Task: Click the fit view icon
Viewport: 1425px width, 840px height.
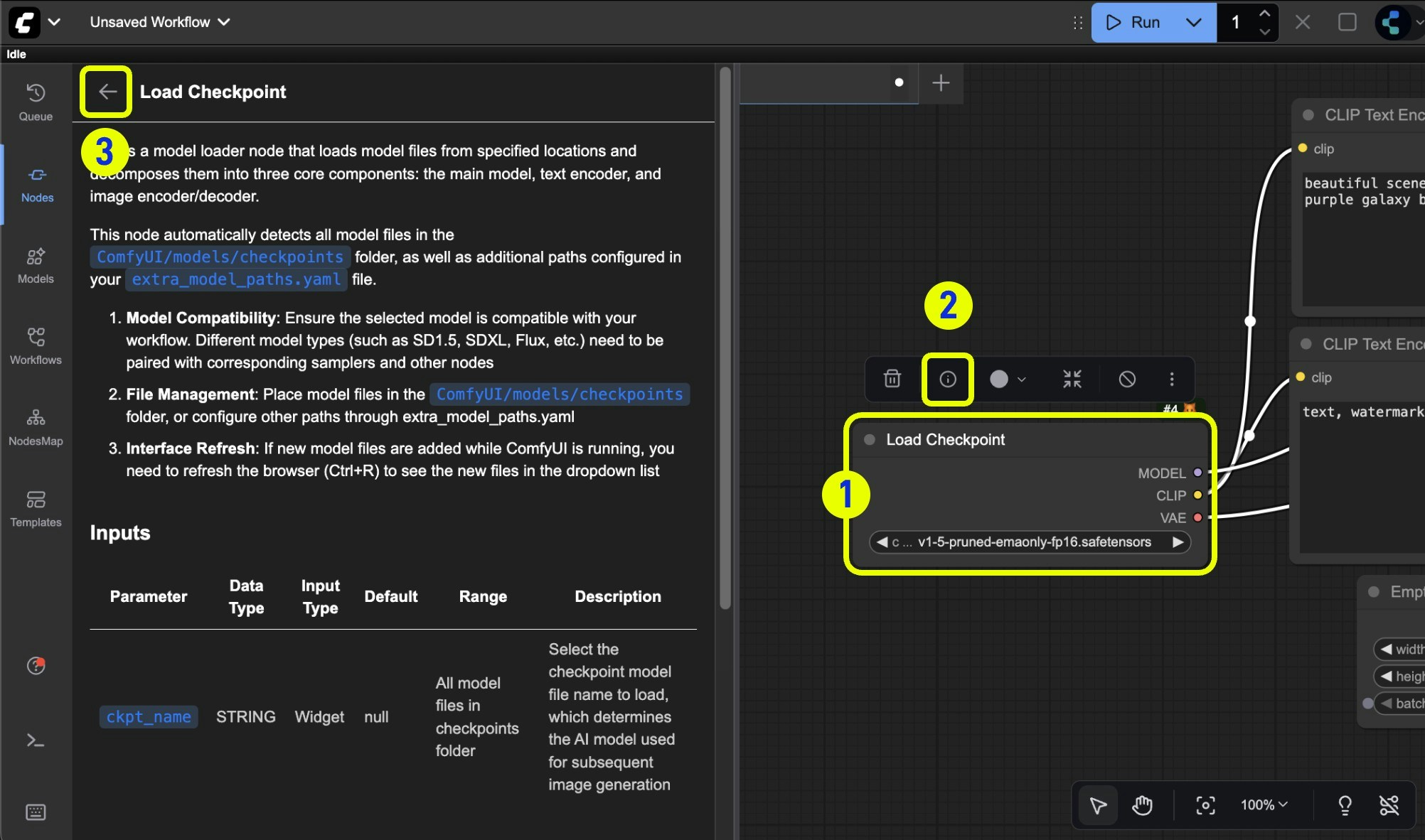Action: click(1205, 805)
